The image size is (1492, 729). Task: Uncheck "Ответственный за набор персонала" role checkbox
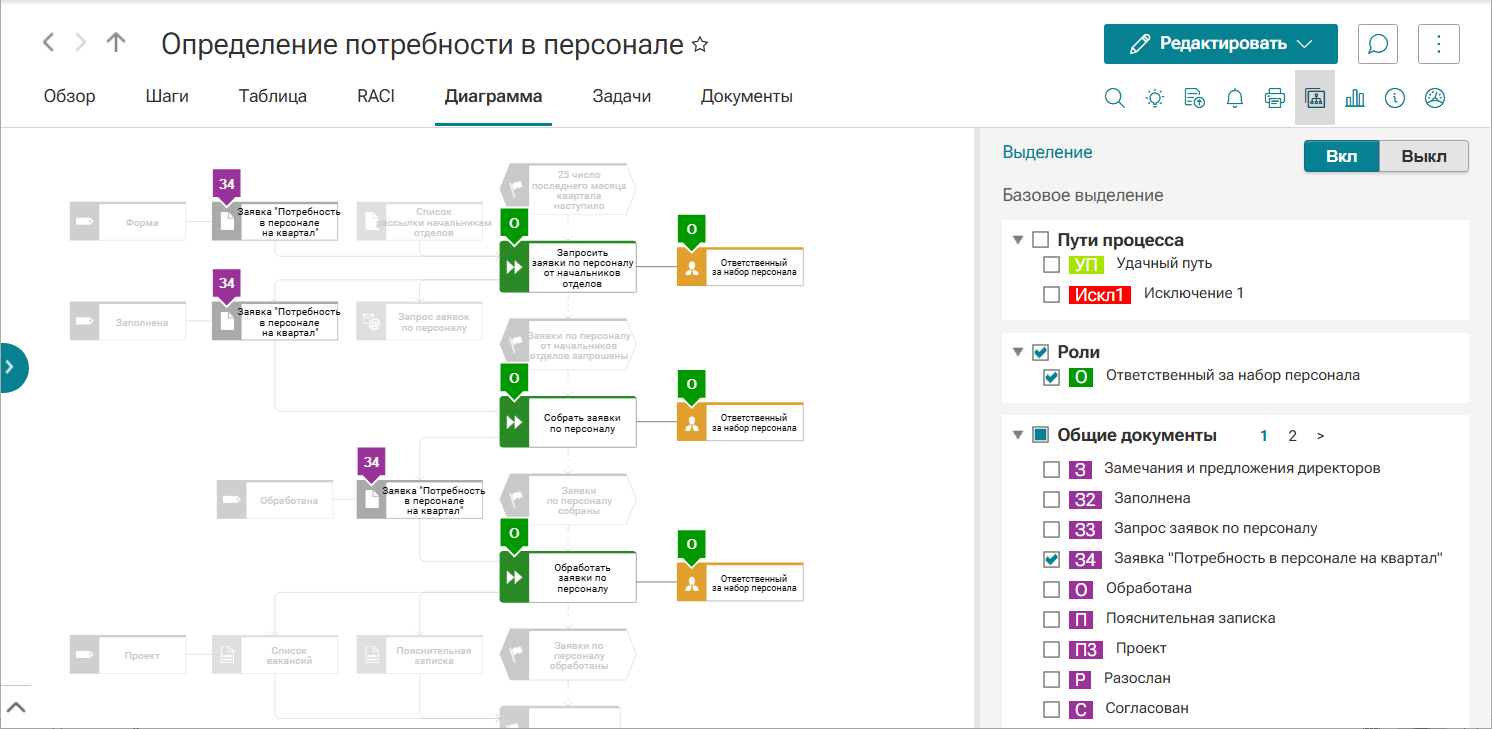[1051, 377]
